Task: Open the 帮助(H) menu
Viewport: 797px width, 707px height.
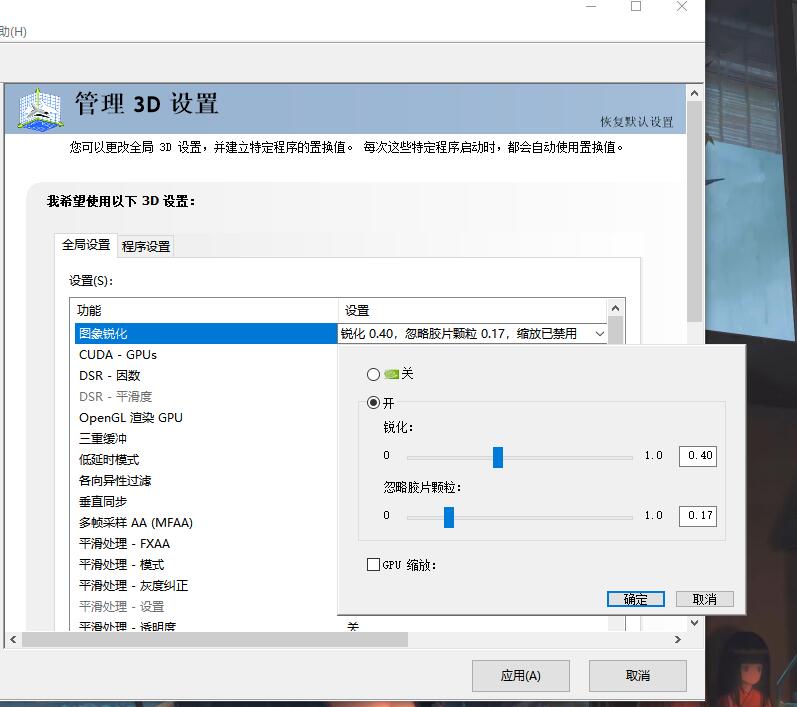Action: coord(13,32)
